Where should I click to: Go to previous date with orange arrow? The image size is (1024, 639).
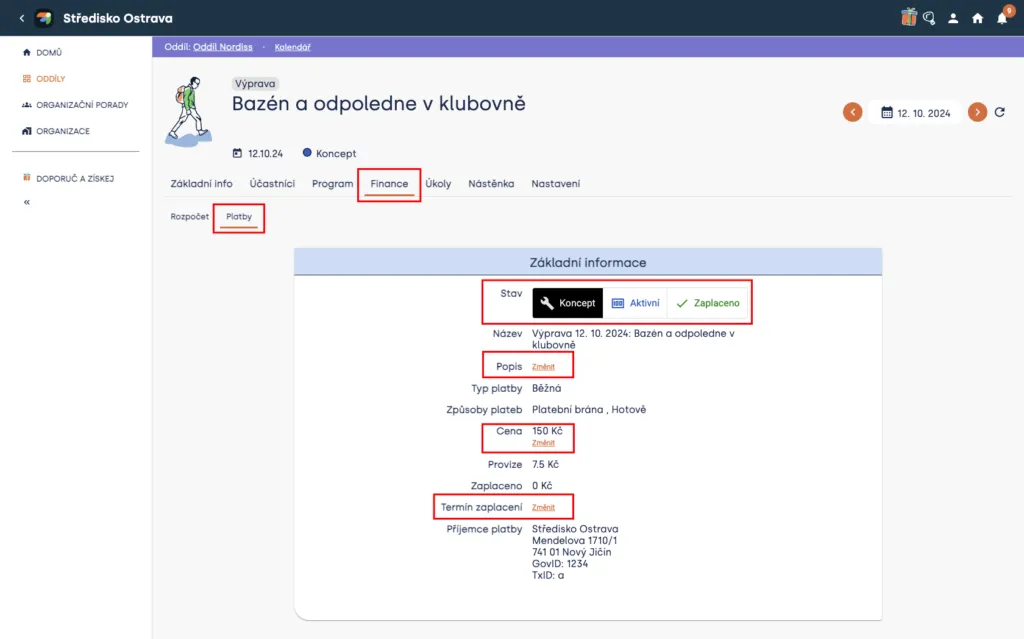point(852,112)
